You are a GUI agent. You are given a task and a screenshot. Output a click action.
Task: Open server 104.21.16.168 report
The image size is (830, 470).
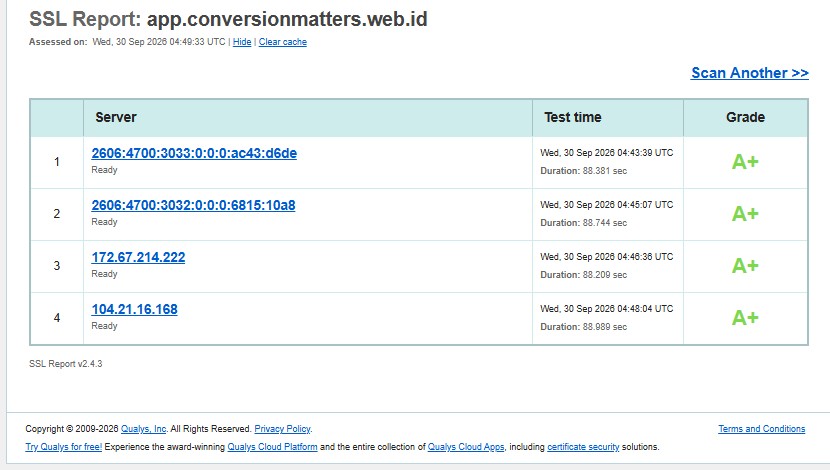point(134,309)
